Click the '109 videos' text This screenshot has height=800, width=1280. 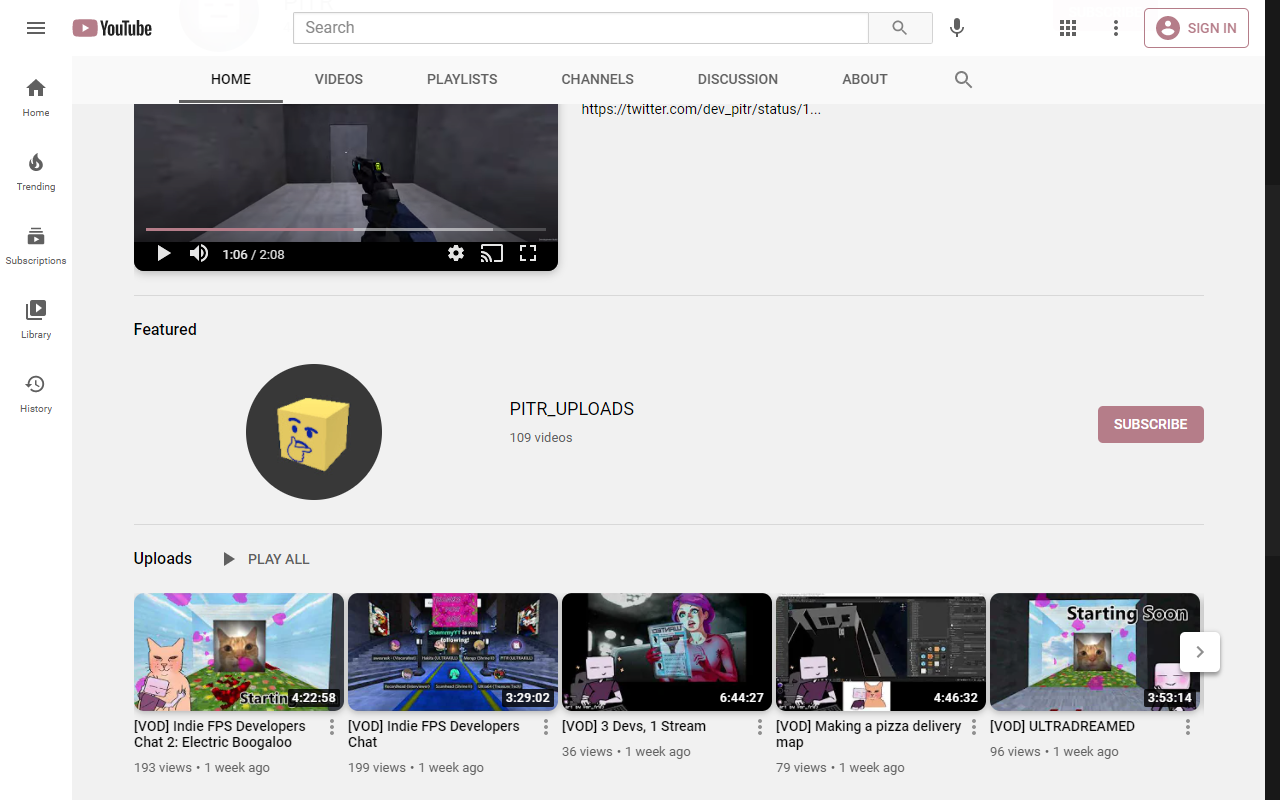541,437
